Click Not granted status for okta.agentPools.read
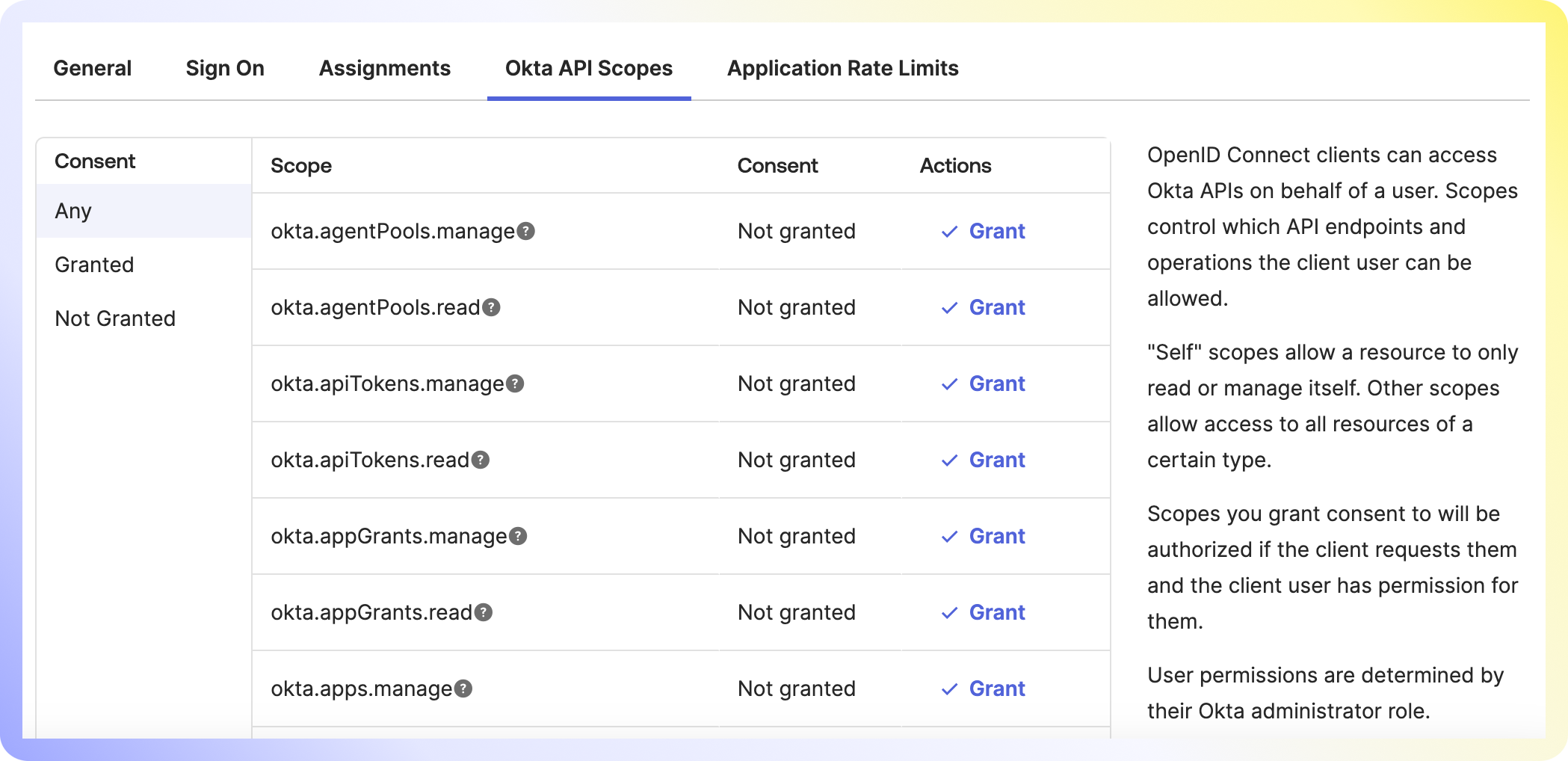The height and width of the screenshot is (761, 1568). (797, 307)
